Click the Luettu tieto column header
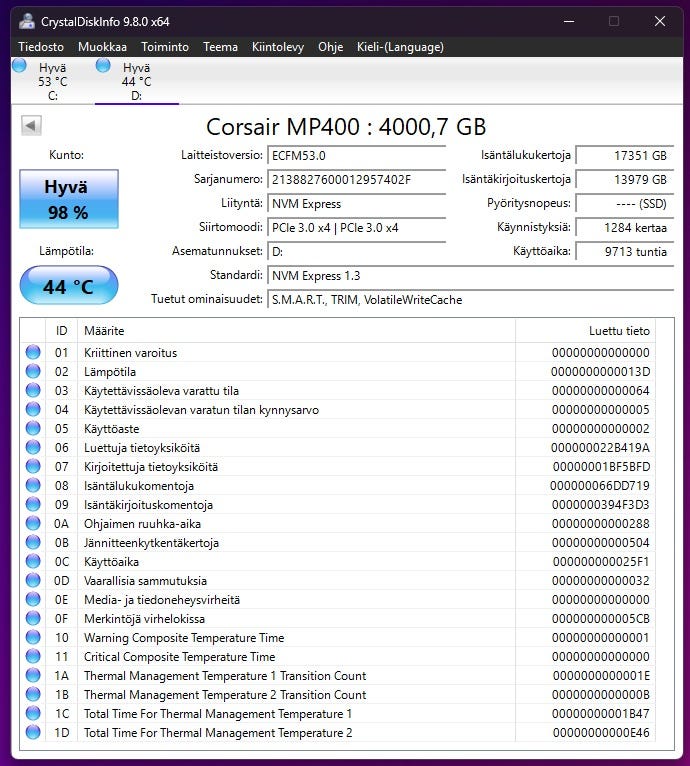The image size is (690, 766). click(x=585, y=331)
